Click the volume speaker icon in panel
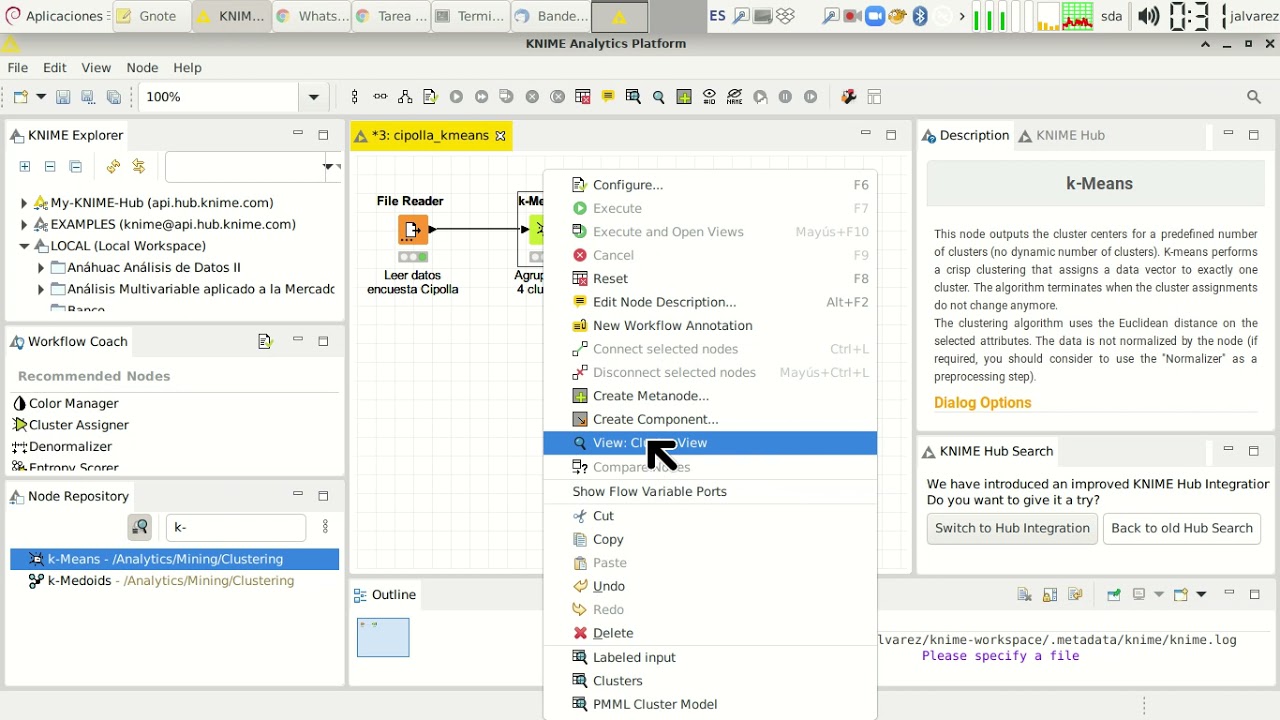The image size is (1280, 720). [1149, 16]
